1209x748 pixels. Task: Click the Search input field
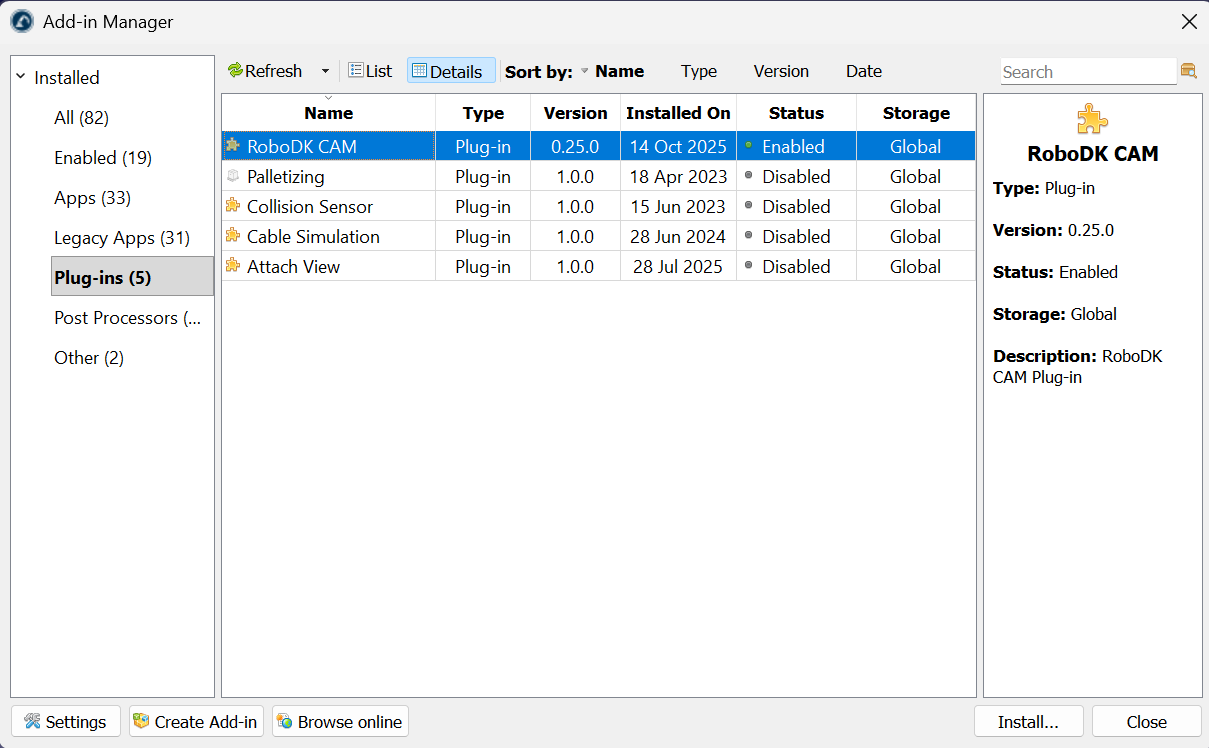(1087, 72)
